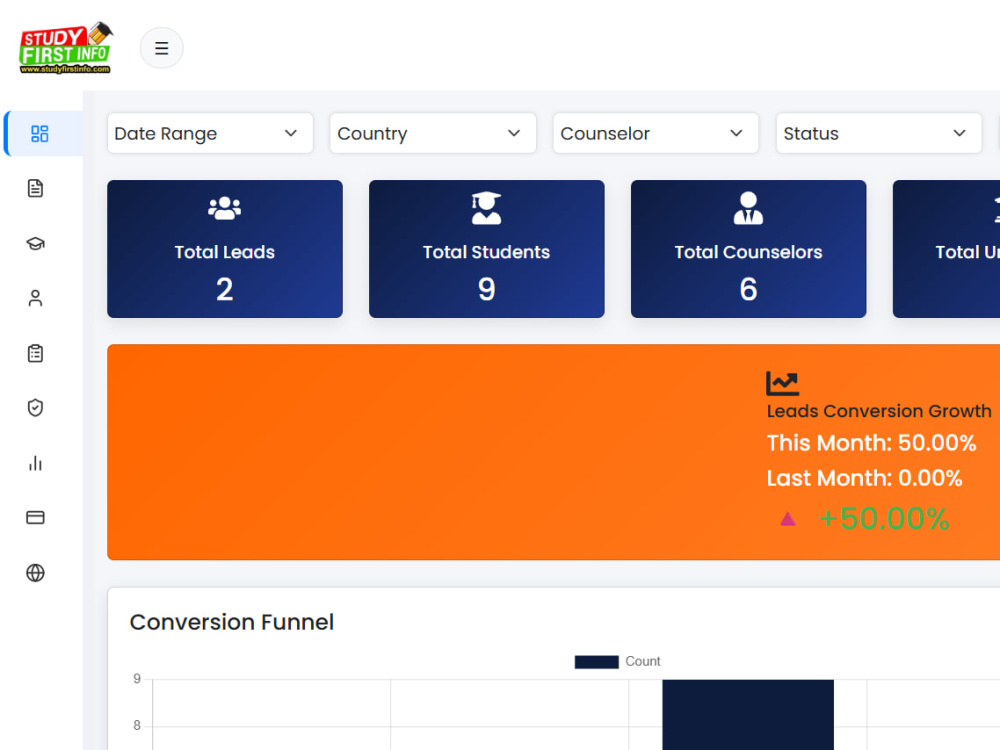Click the Count legend label

click(642, 661)
